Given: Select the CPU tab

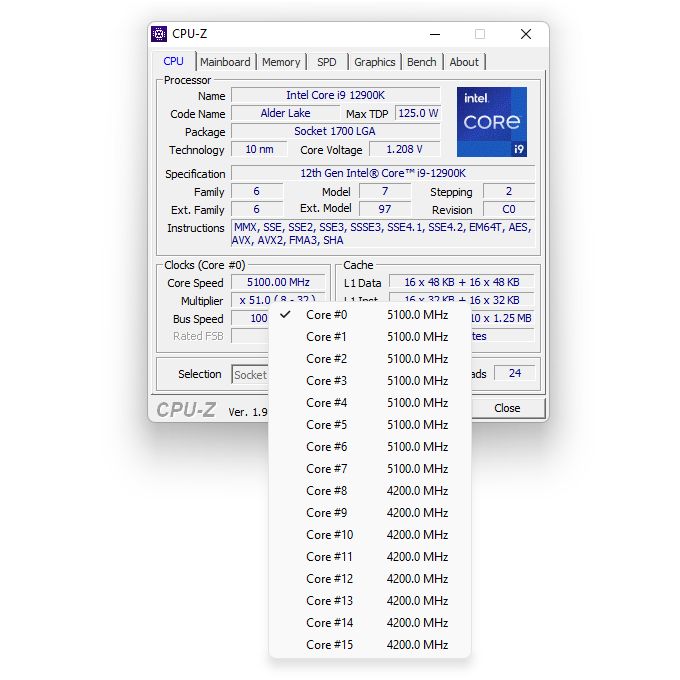Looking at the screenshot, I should [x=173, y=61].
